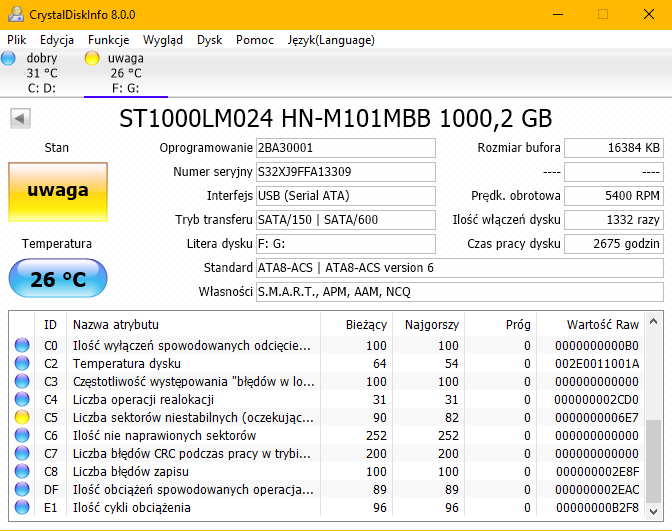The width and height of the screenshot is (672, 531).
Task: Click the ID column header
Action: [50, 324]
